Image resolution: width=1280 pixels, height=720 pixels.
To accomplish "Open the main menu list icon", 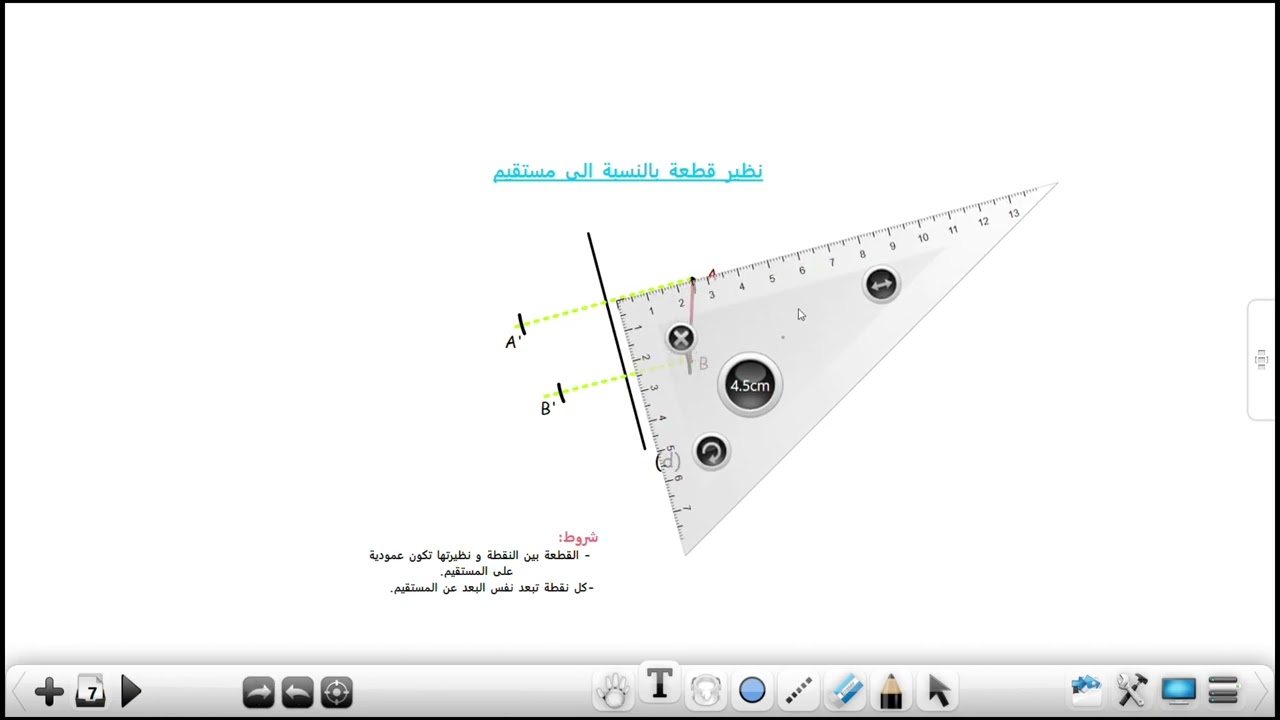I will tap(1224, 690).
